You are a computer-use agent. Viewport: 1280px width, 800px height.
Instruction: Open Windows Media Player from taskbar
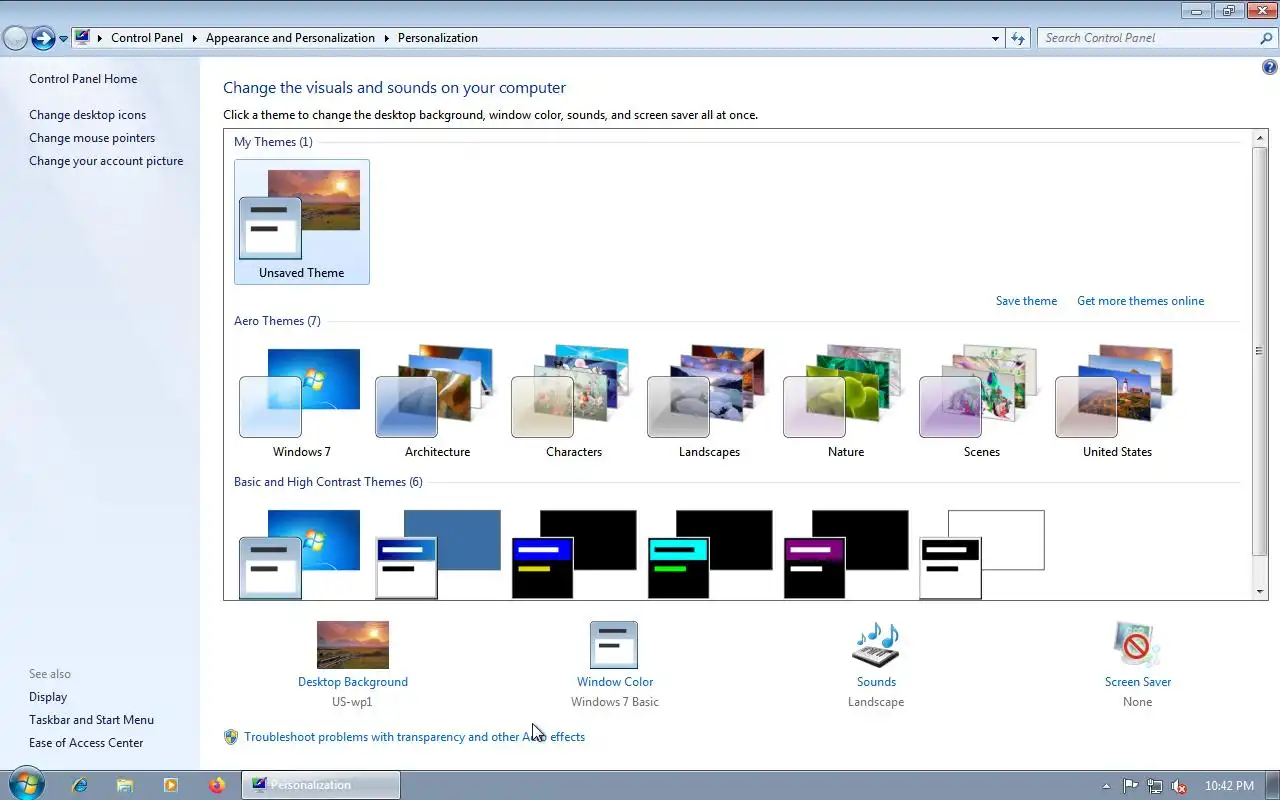point(170,785)
